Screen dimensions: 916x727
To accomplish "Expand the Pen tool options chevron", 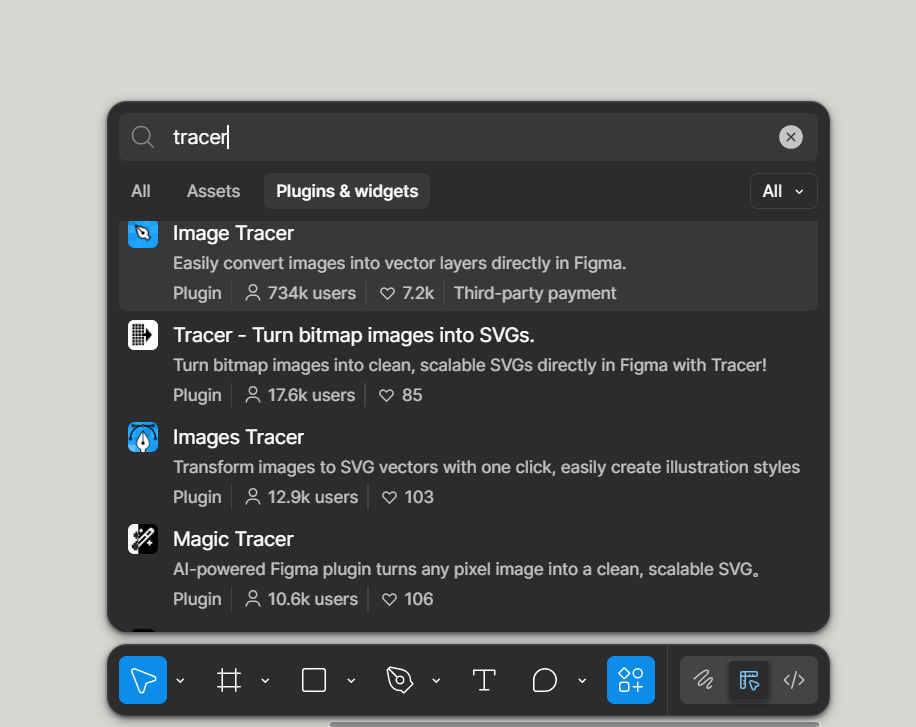I will [436, 680].
